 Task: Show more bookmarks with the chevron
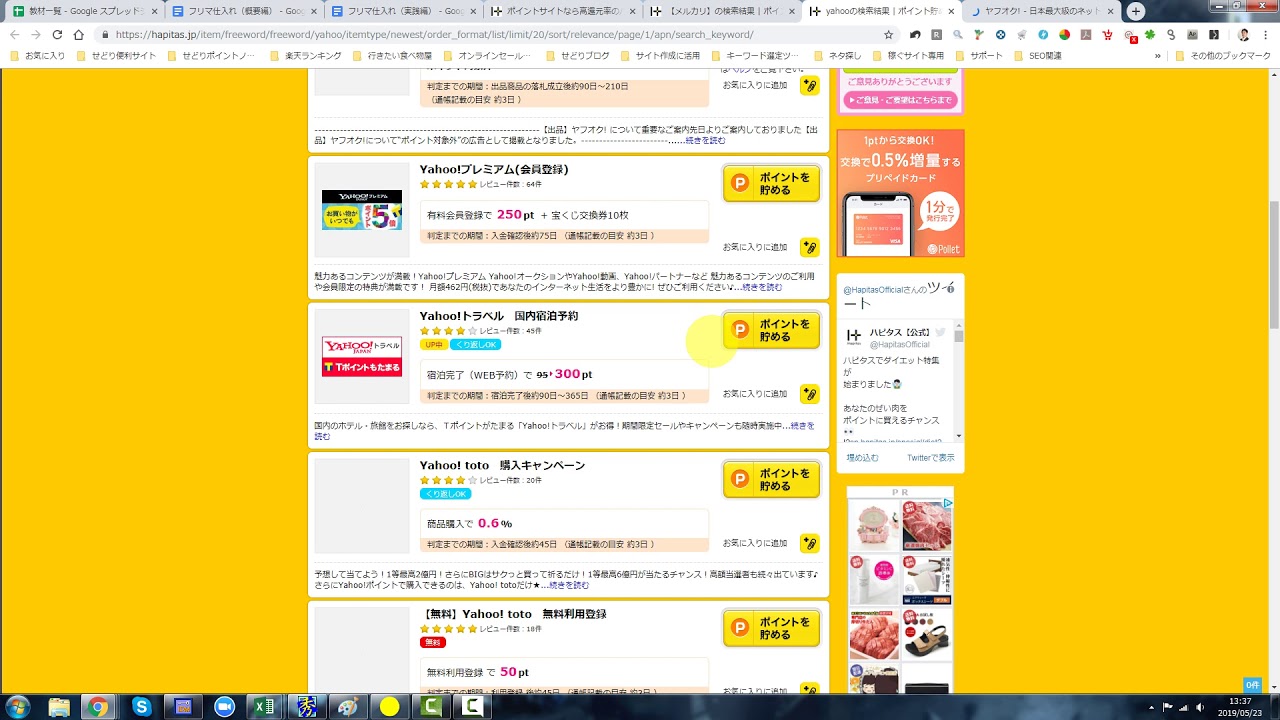1158,56
